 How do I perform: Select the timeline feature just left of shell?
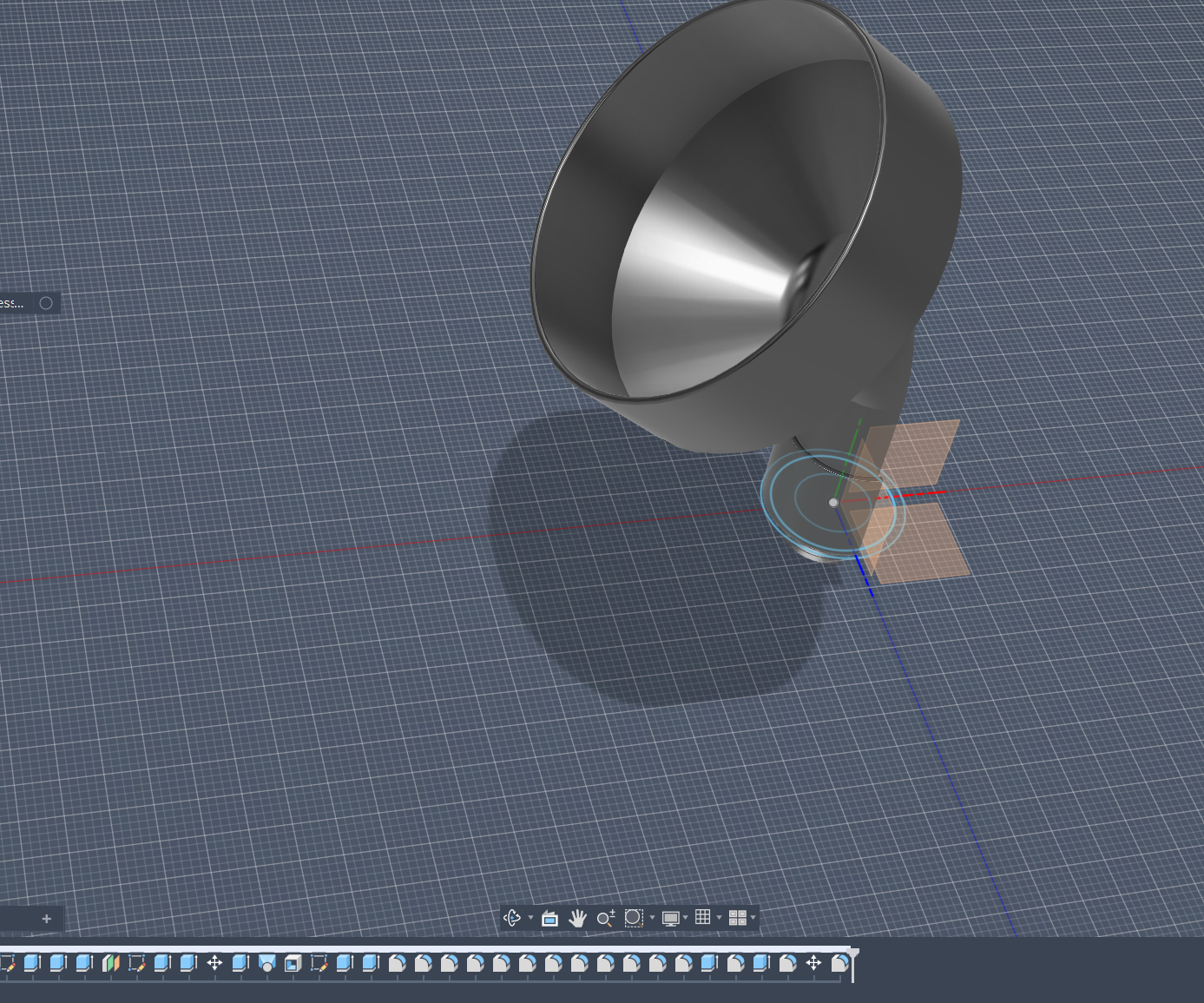266,963
